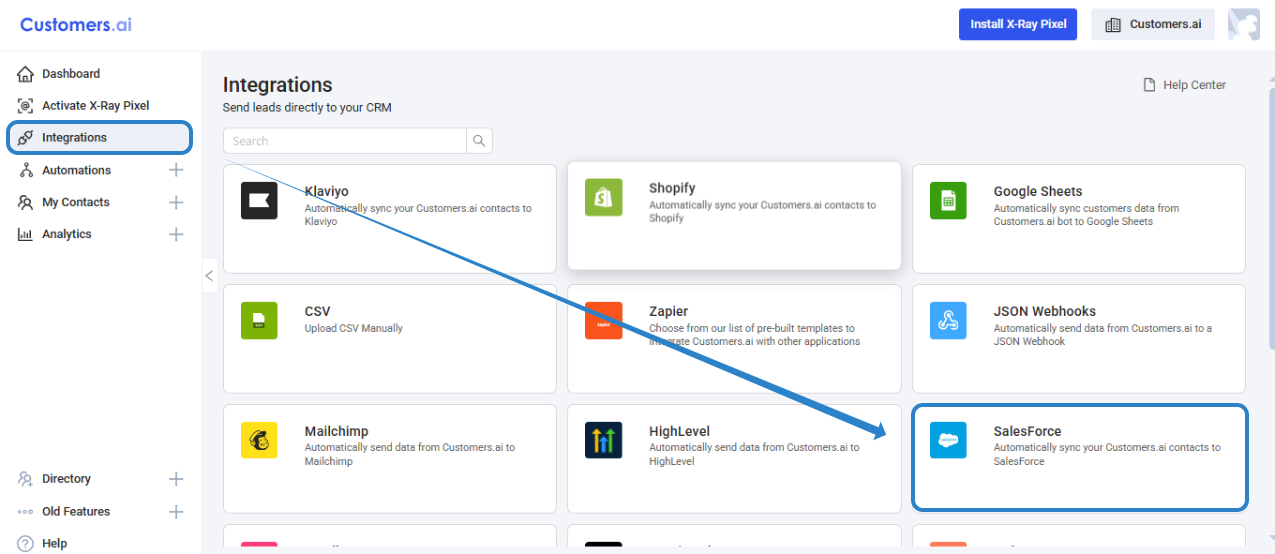Click the Install X-Ray Pixel button

1018,24
